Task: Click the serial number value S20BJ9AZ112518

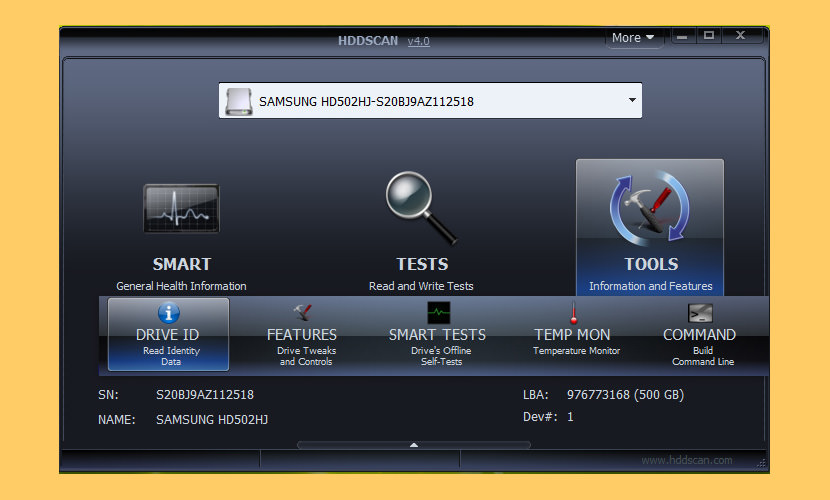Action: (x=204, y=395)
